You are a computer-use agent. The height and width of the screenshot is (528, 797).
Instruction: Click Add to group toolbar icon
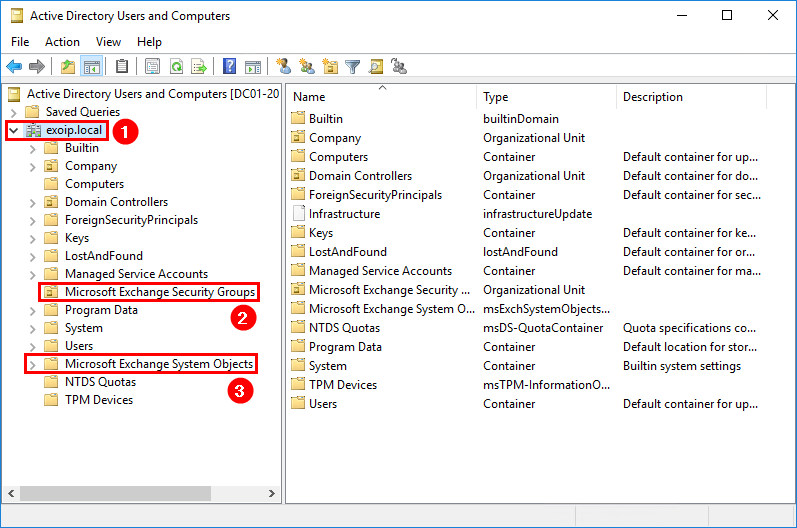pos(399,66)
